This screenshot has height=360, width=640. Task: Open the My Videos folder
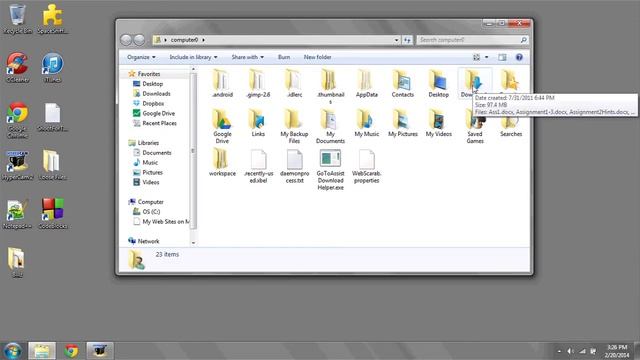click(438, 123)
